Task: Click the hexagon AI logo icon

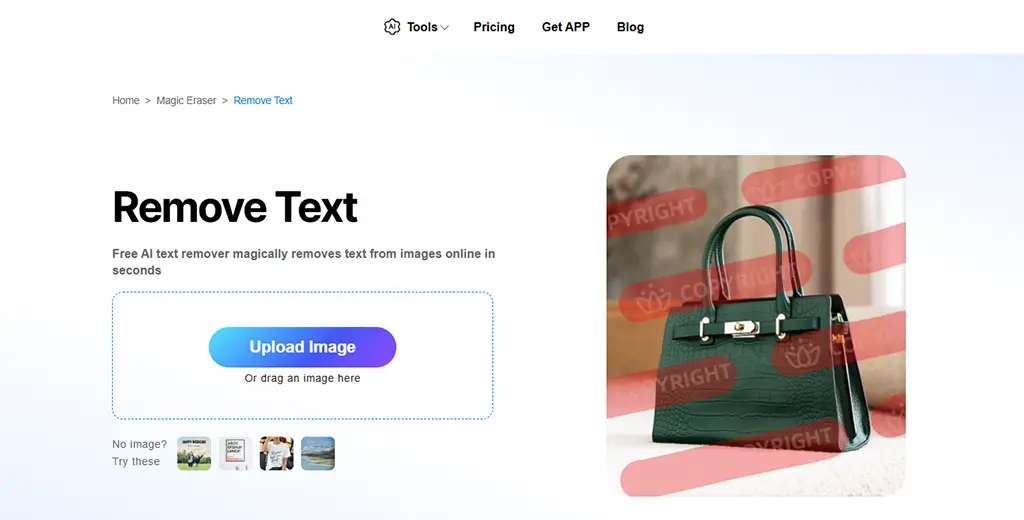Action: [392, 27]
